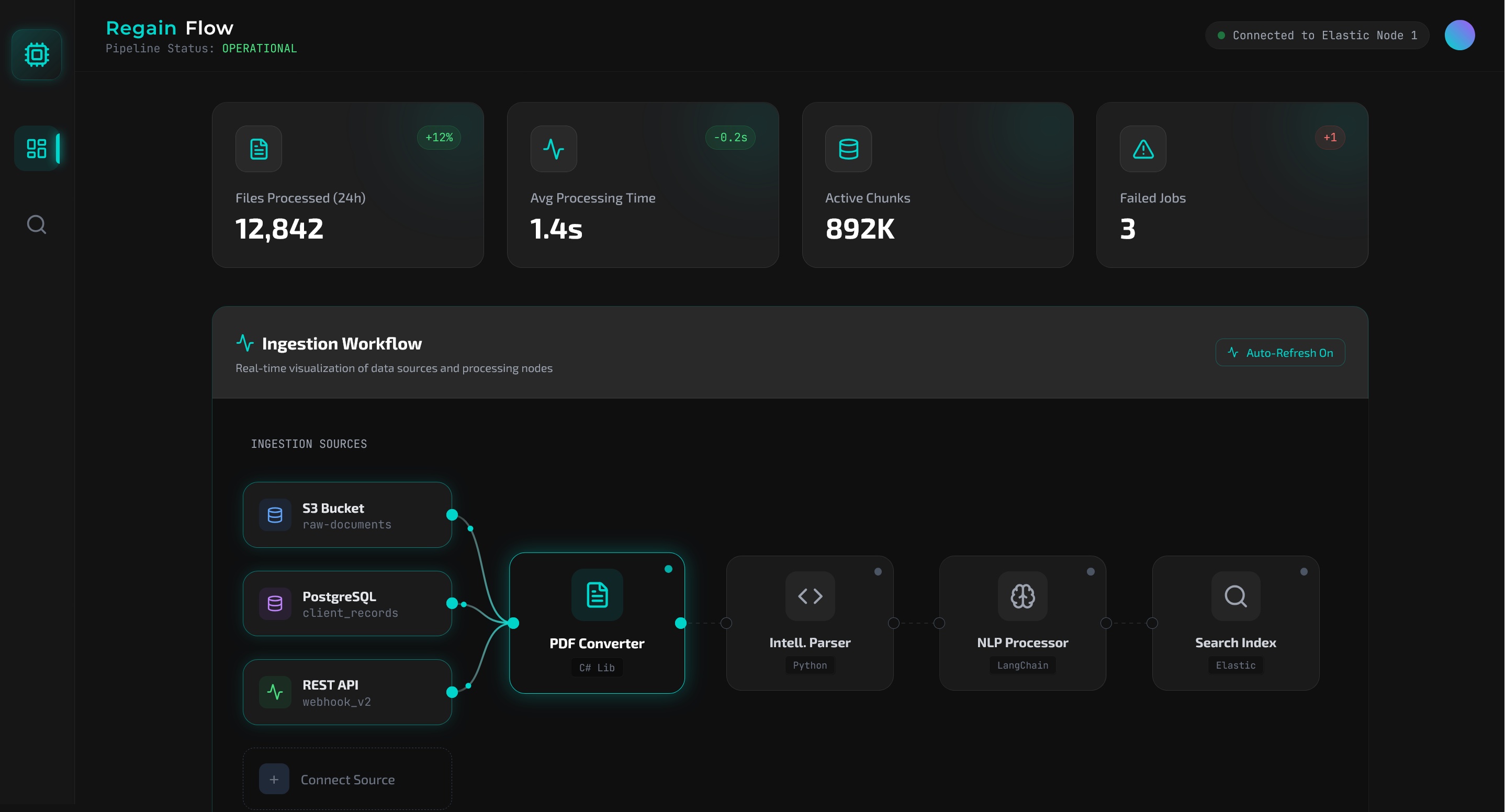Open the gradient user avatar
The width and height of the screenshot is (1505, 812).
(x=1459, y=36)
